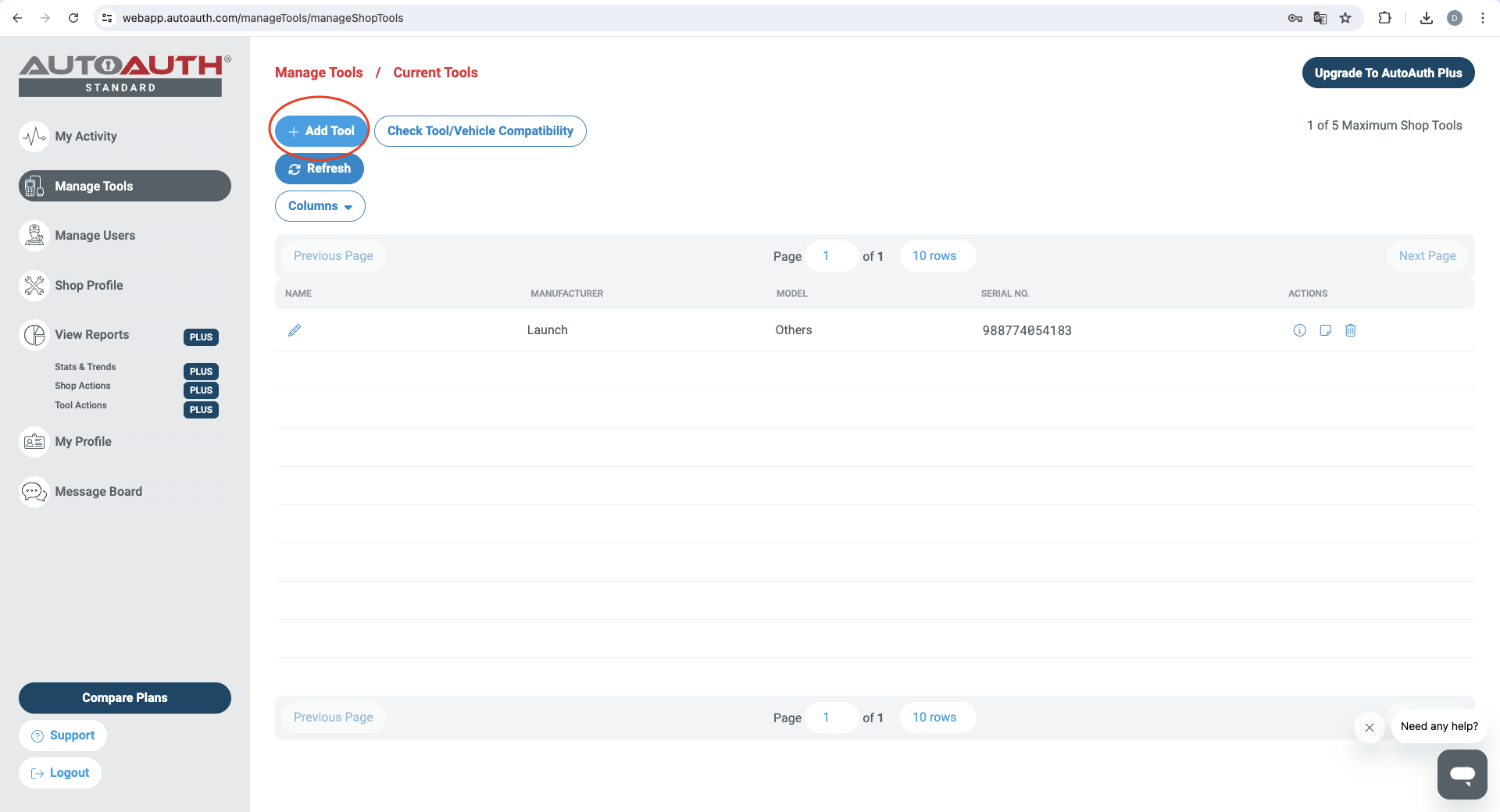
Task: Dismiss the 'Need any help?' popup
Action: pos(1369,727)
